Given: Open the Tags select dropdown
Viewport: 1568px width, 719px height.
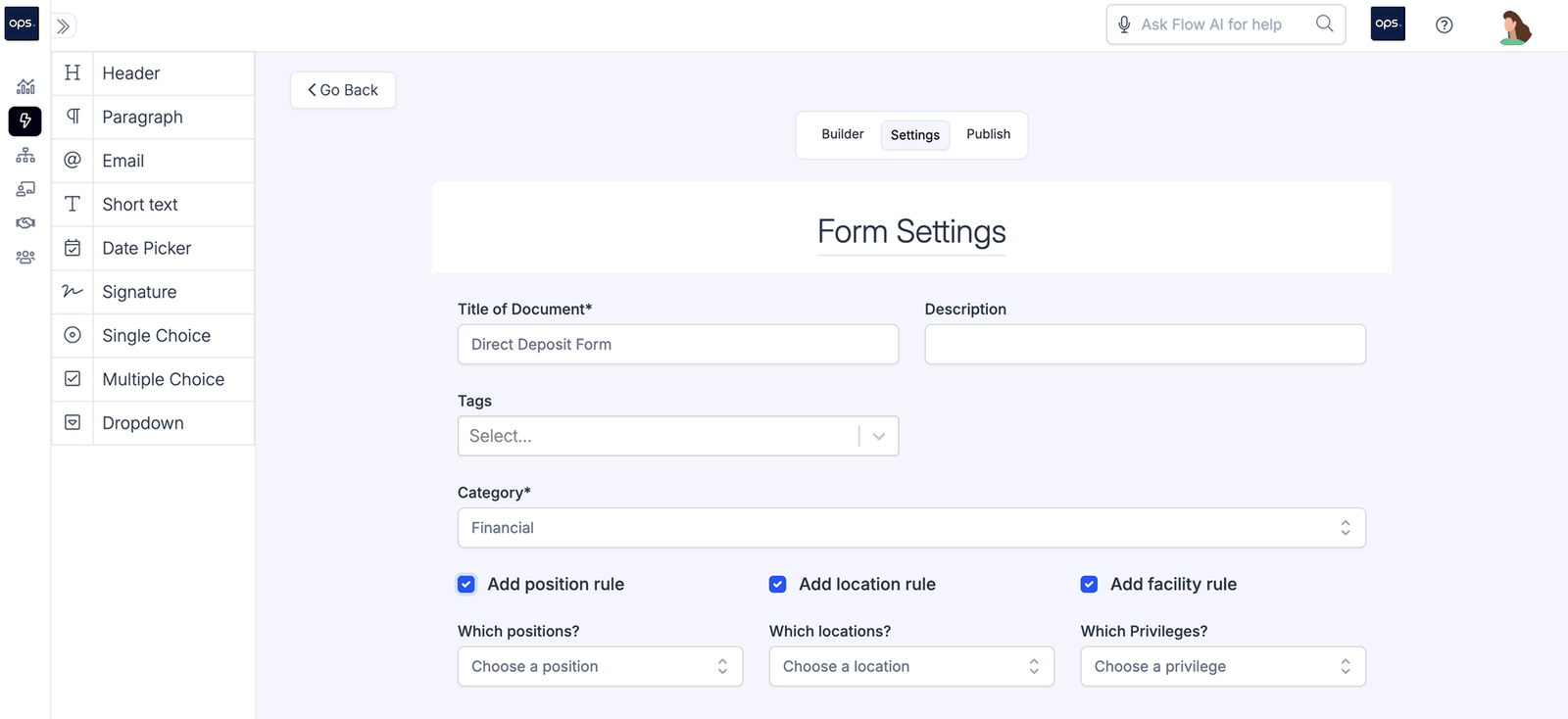Looking at the screenshot, I should [677, 437].
